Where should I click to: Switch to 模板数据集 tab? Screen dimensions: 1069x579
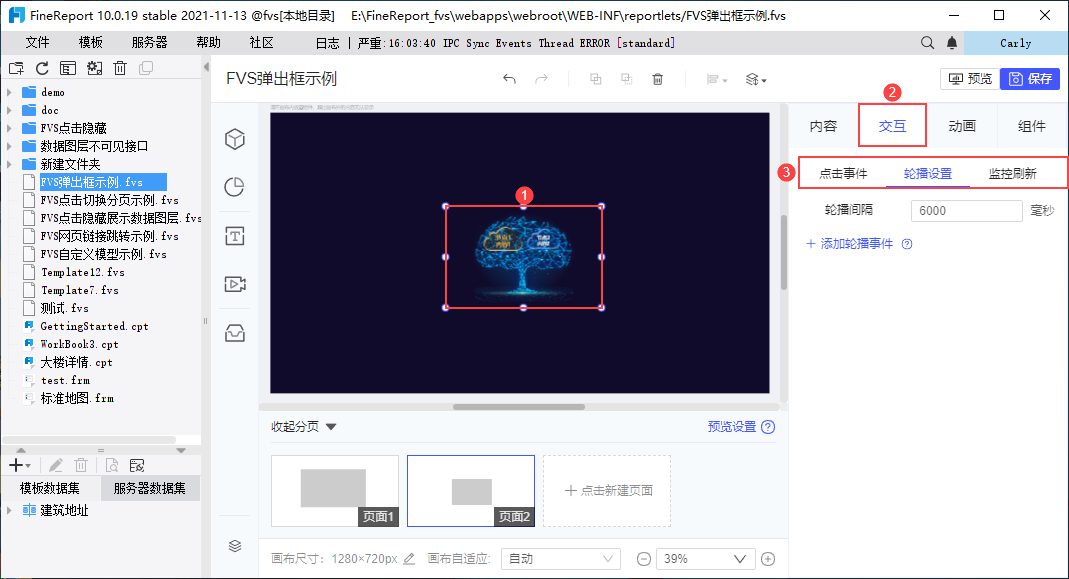[50, 488]
